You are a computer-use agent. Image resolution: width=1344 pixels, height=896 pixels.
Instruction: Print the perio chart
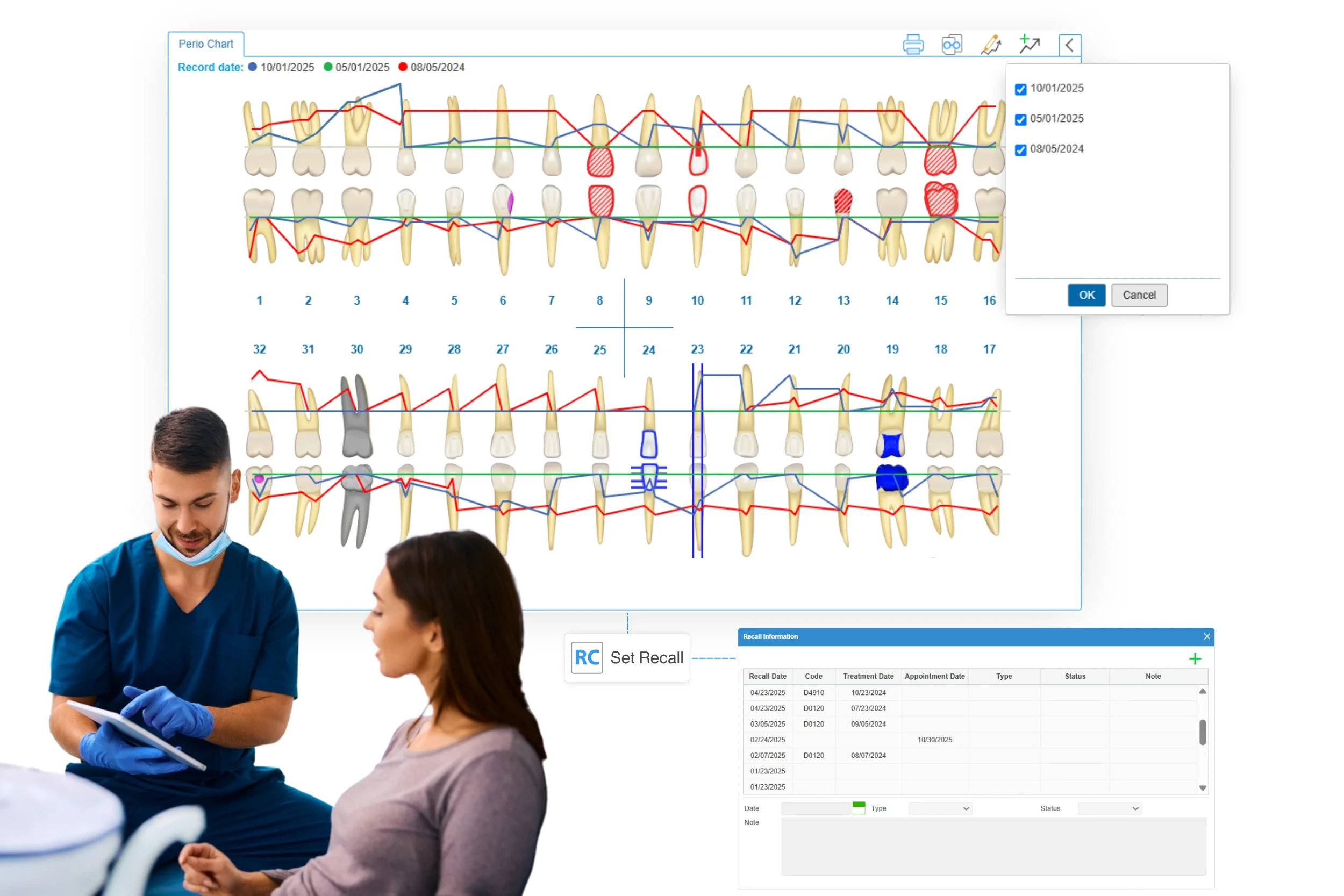[x=913, y=44]
